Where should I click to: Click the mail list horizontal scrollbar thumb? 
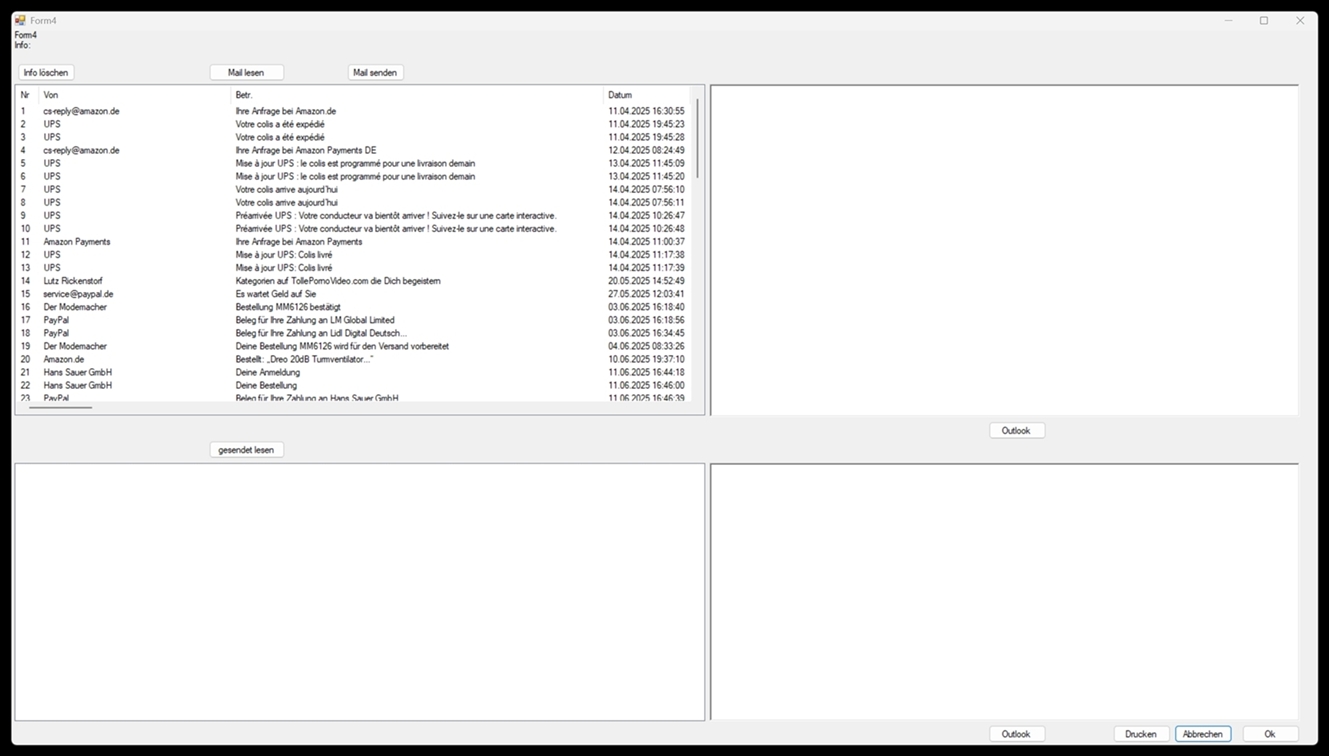point(60,407)
